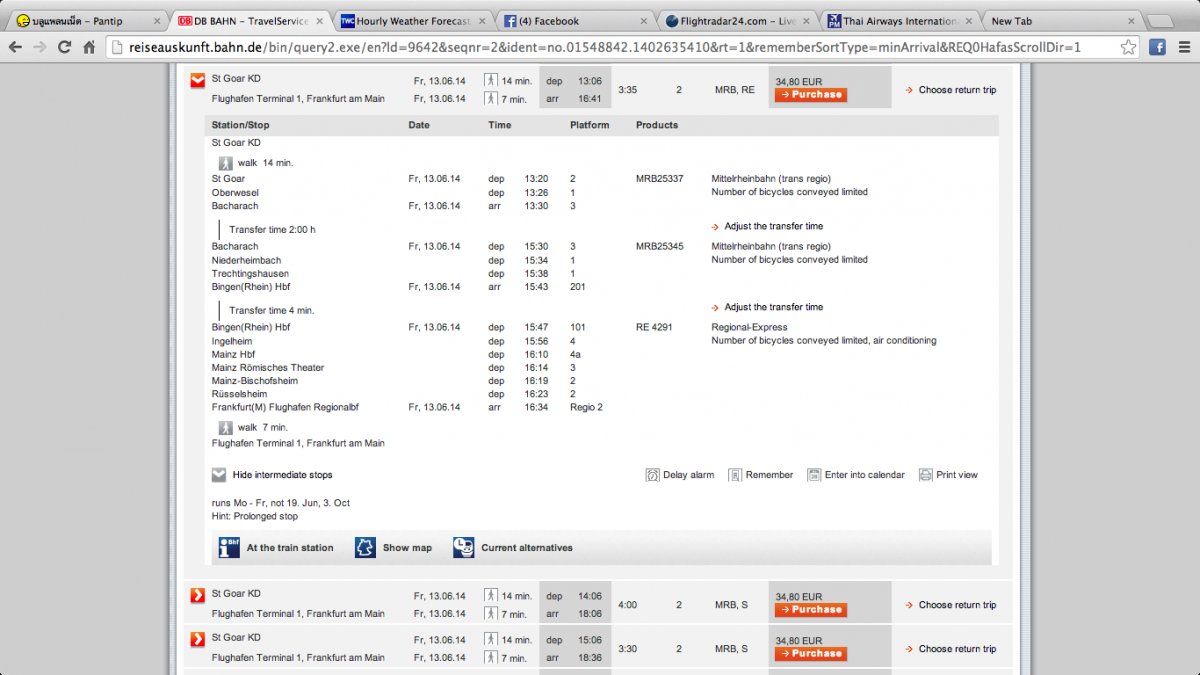1200x675 pixels.
Task: Click the Niederheimbach stop name
Action: (246, 260)
